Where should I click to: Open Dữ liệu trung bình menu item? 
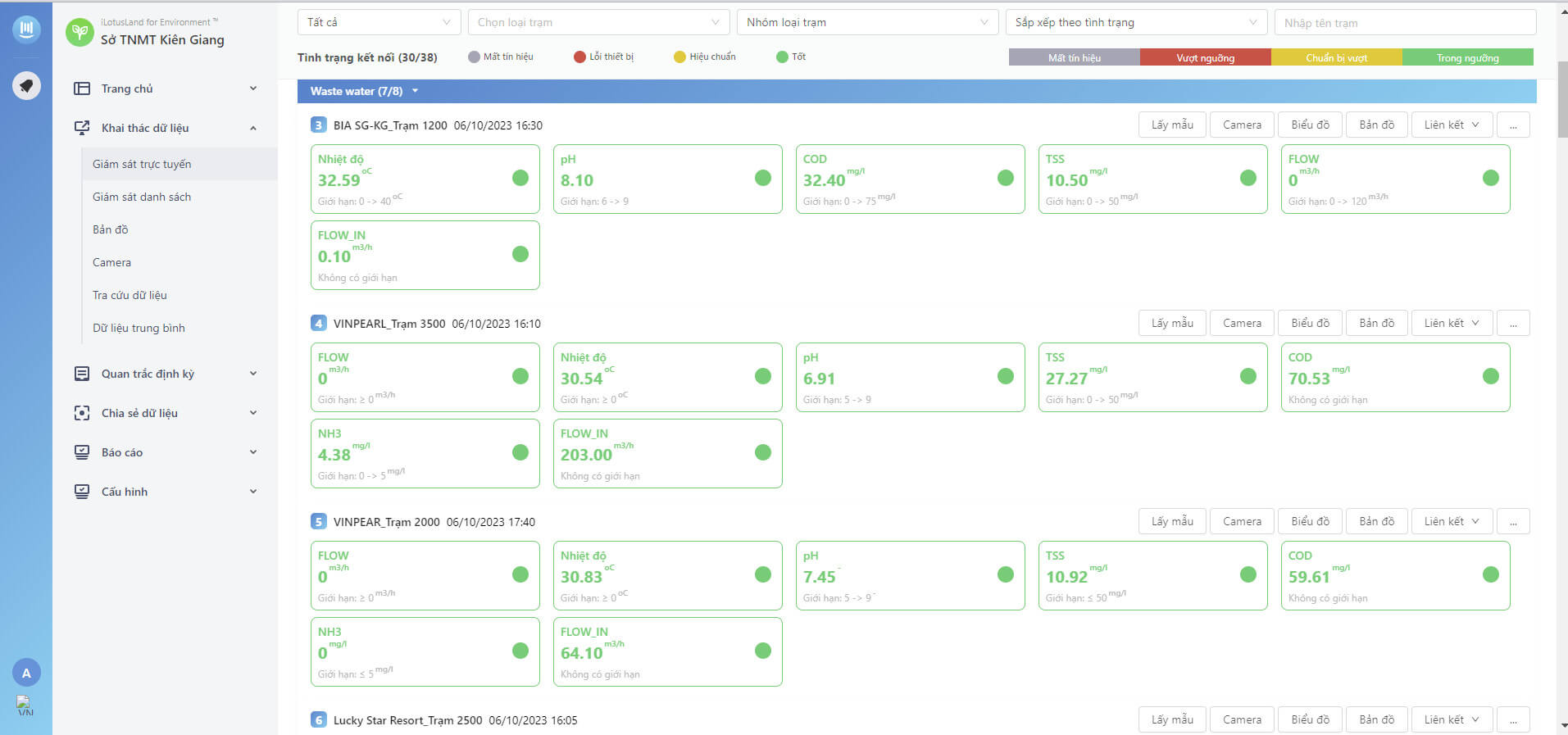[x=180, y=328]
